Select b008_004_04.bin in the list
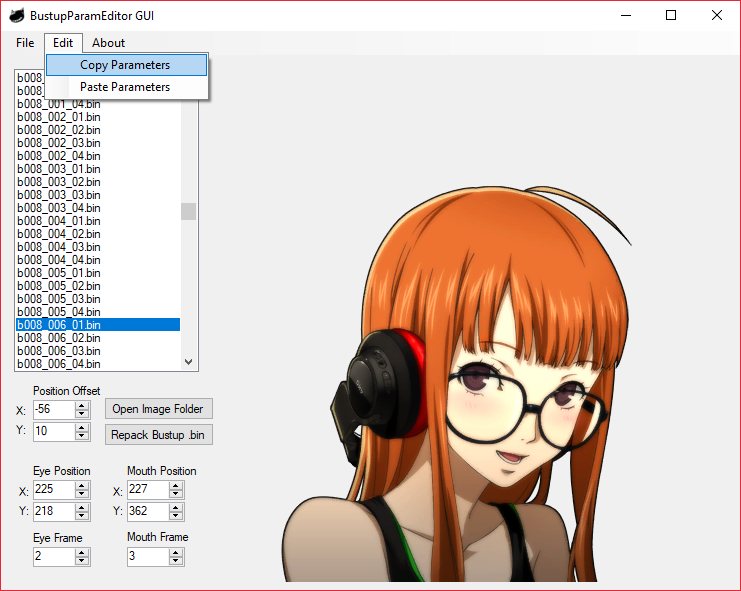This screenshot has width=741, height=591. click(98, 260)
